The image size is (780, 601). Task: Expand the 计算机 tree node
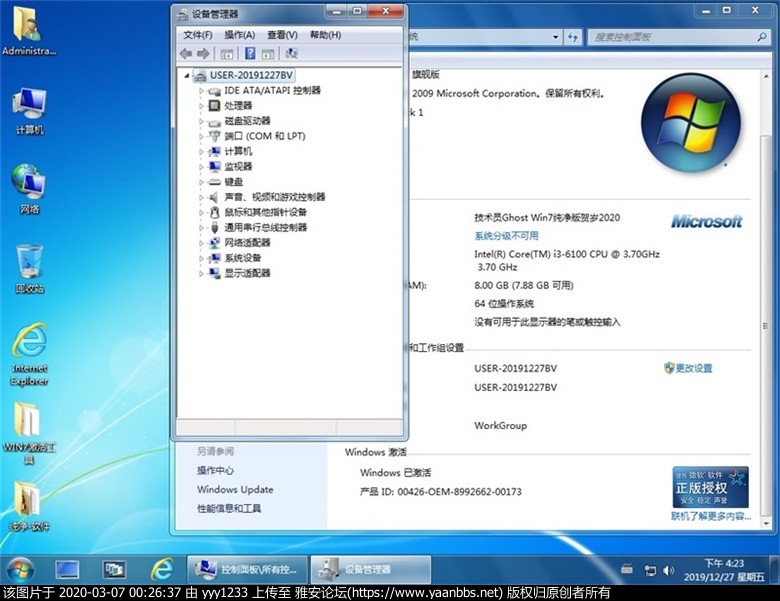pos(201,152)
